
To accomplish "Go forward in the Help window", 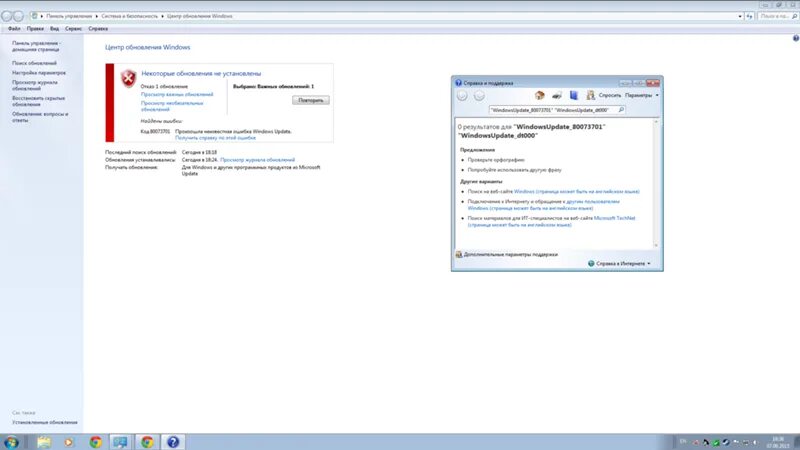I will pos(479,96).
